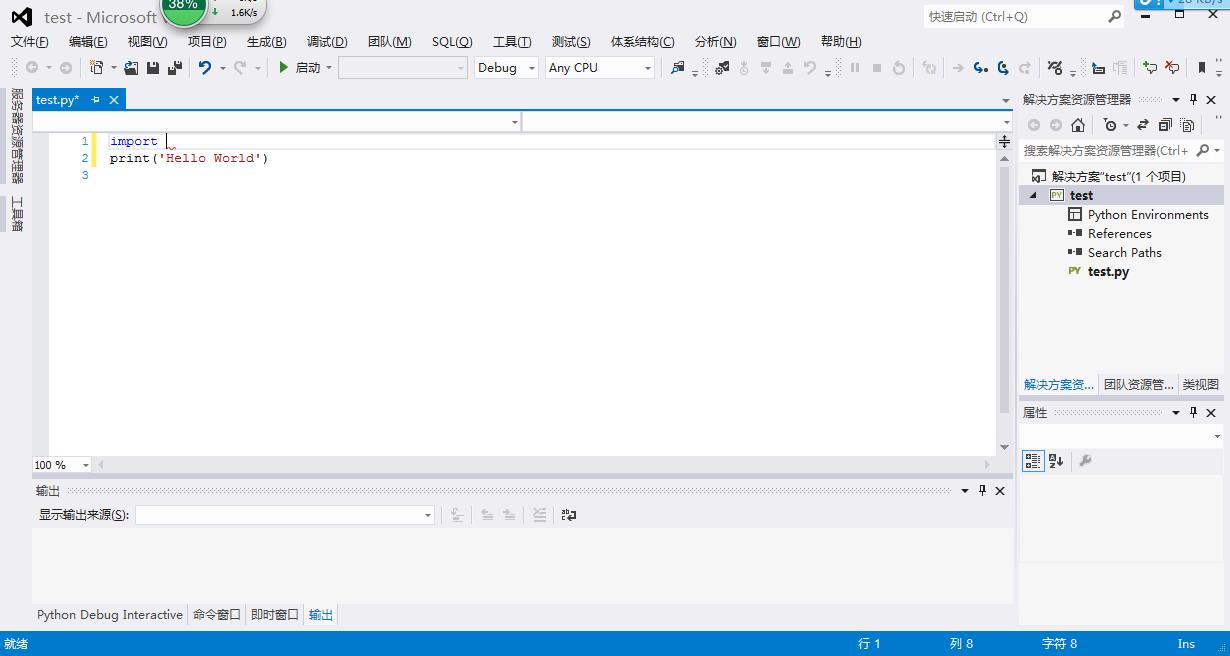Image resolution: width=1230 pixels, height=656 pixels.
Task: Click Collapse All in Solution Explorer
Action: 1165,126
